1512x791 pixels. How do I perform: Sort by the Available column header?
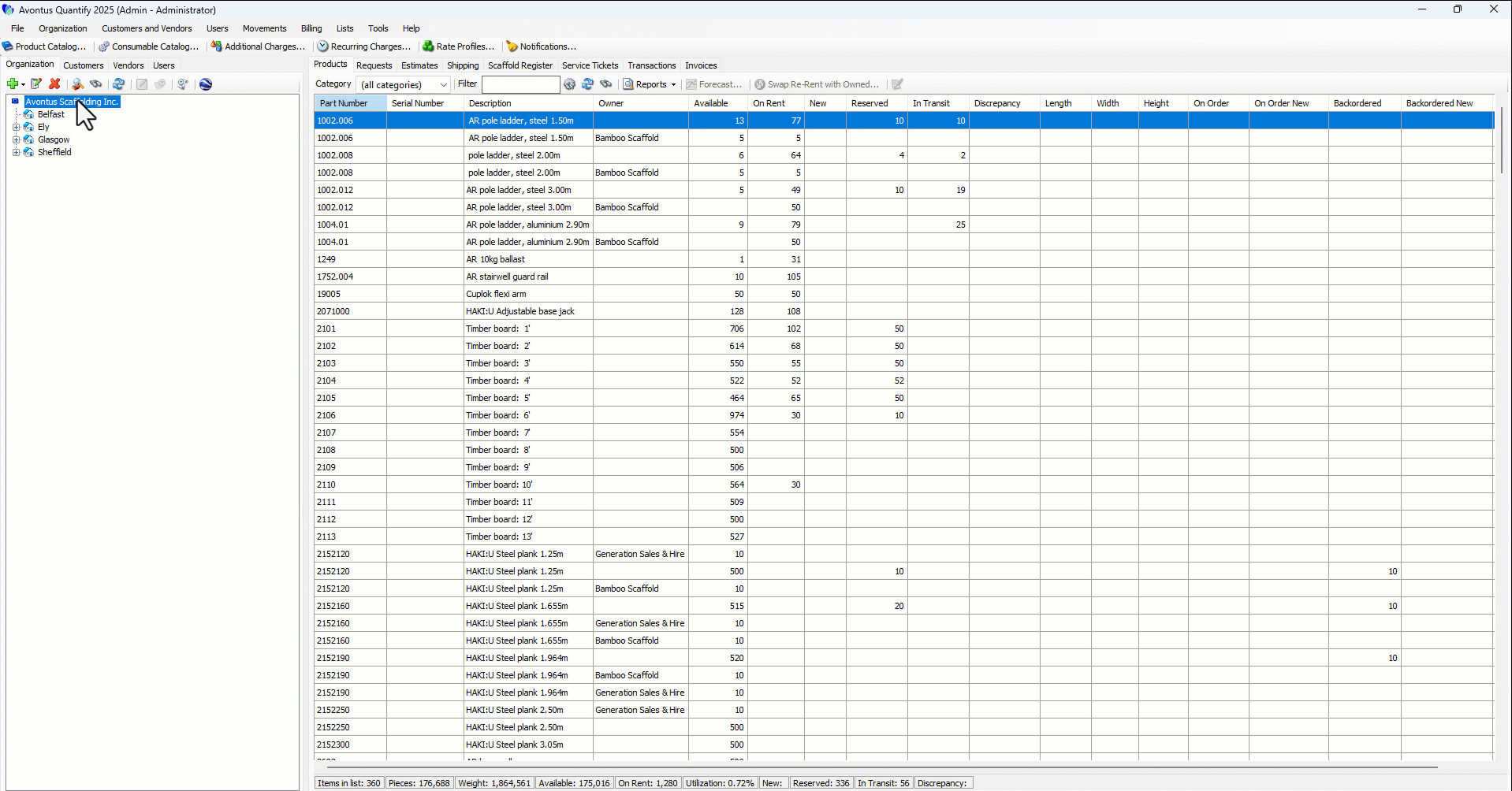click(711, 103)
